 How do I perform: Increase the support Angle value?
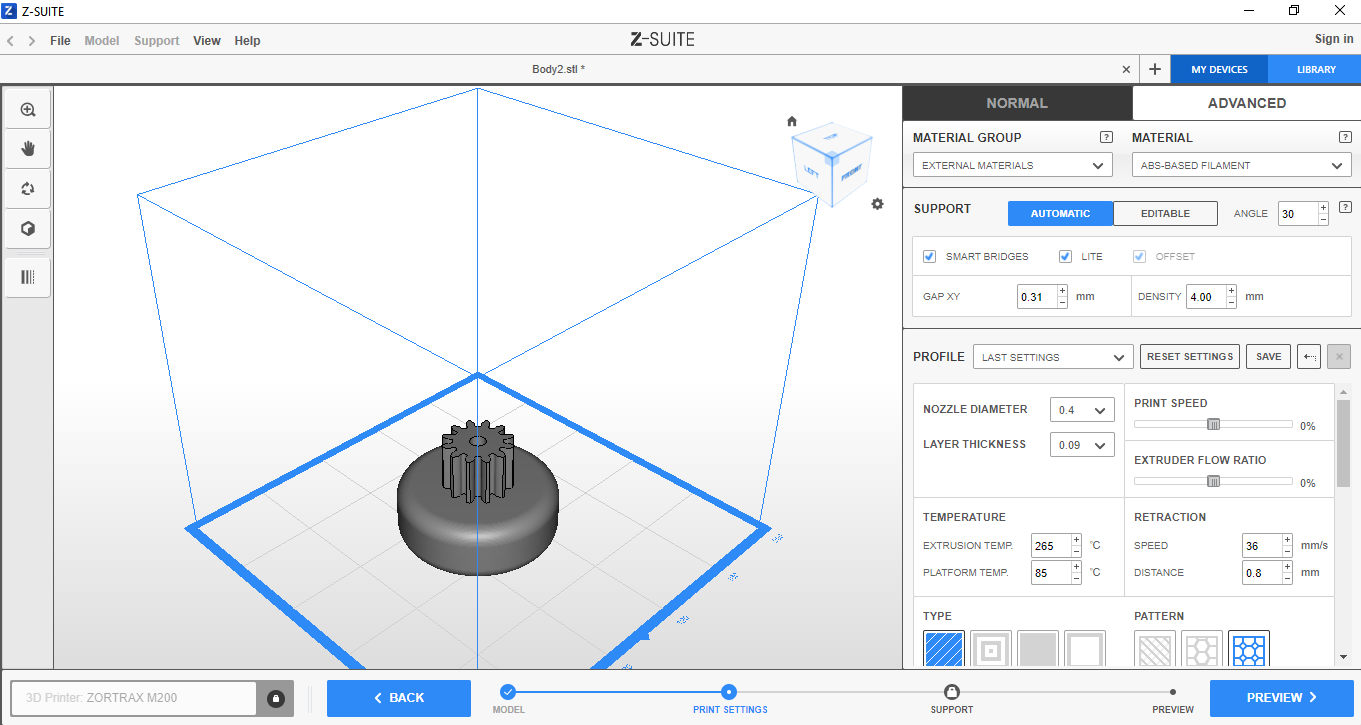(x=1323, y=208)
